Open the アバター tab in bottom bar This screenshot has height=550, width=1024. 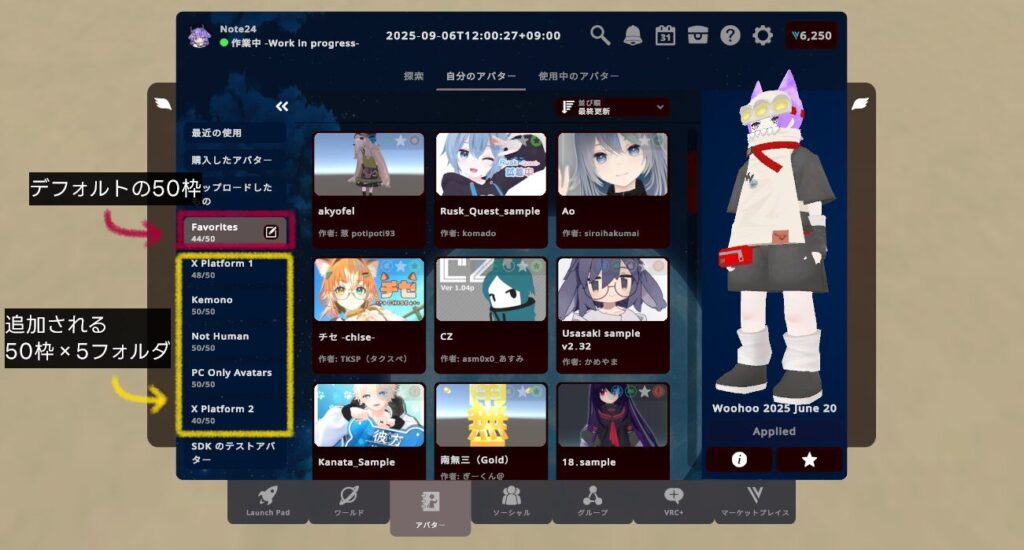pos(430,508)
